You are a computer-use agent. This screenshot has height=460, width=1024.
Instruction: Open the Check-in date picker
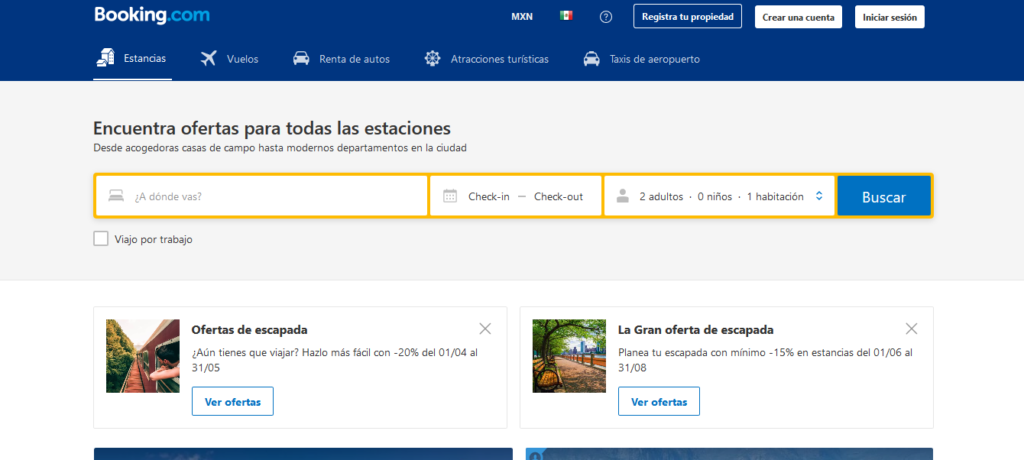tap(488, 196)
